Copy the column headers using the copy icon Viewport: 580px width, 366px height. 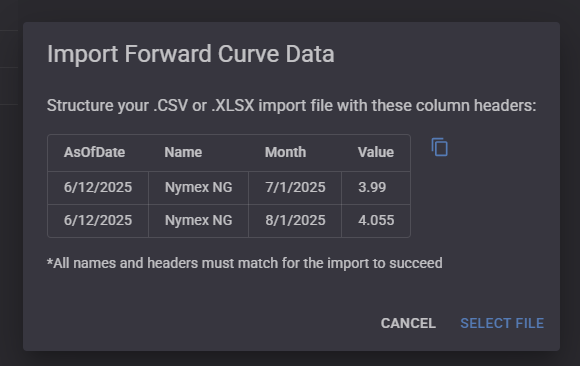tap(439, 147)
